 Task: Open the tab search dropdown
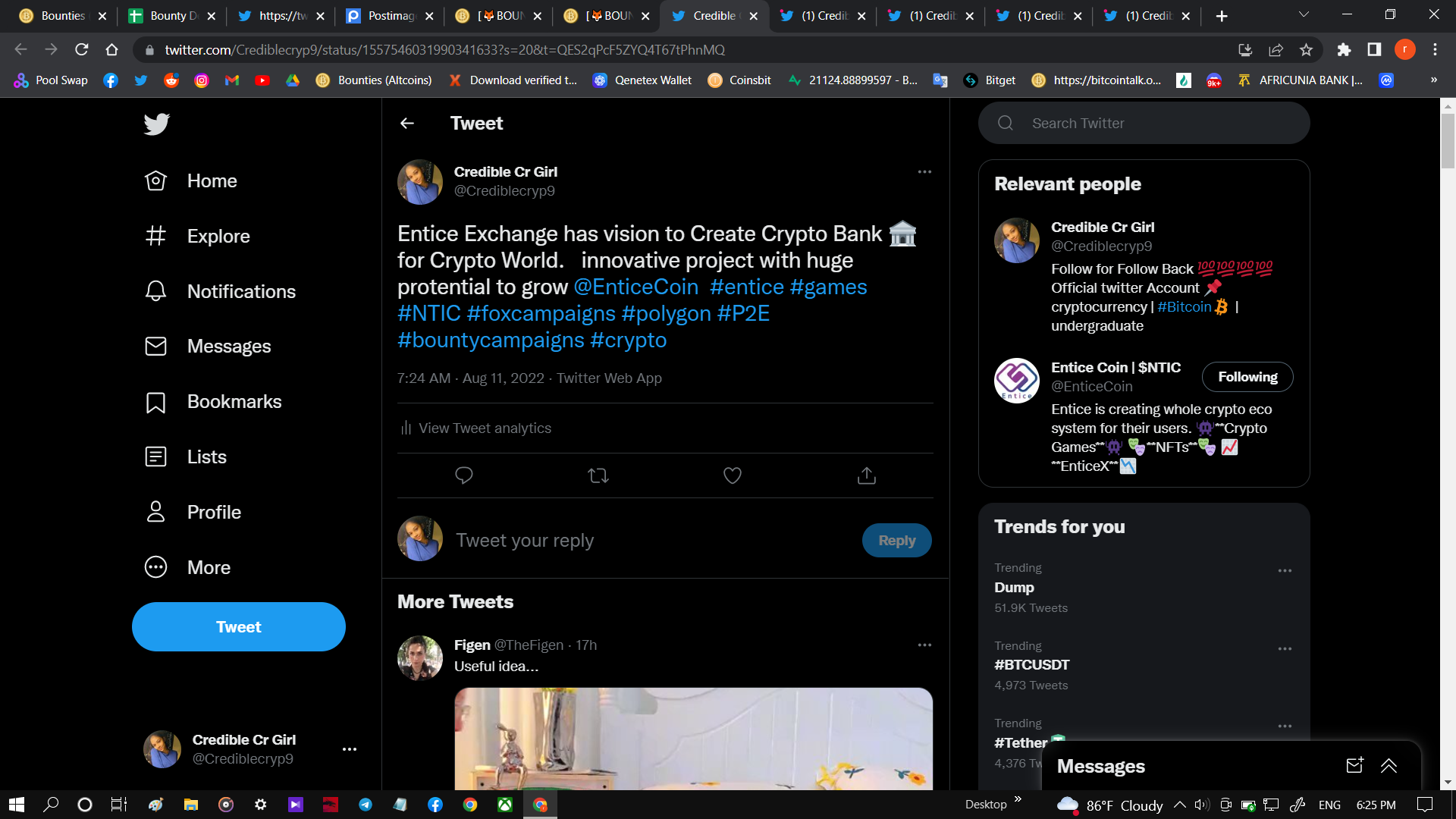tap(1304, 14)
